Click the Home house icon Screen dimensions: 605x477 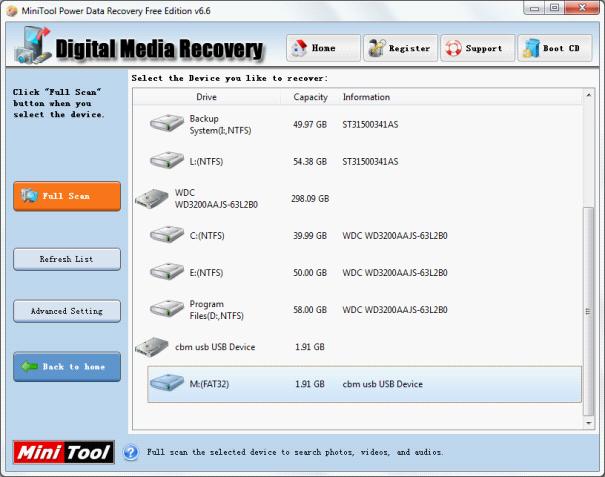pos(298,48)
